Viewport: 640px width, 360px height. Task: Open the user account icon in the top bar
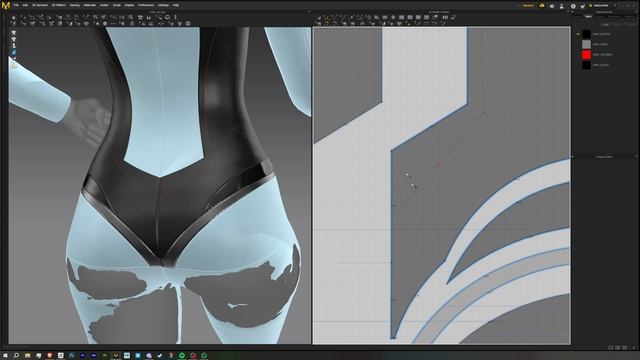[x=562, y=6]
